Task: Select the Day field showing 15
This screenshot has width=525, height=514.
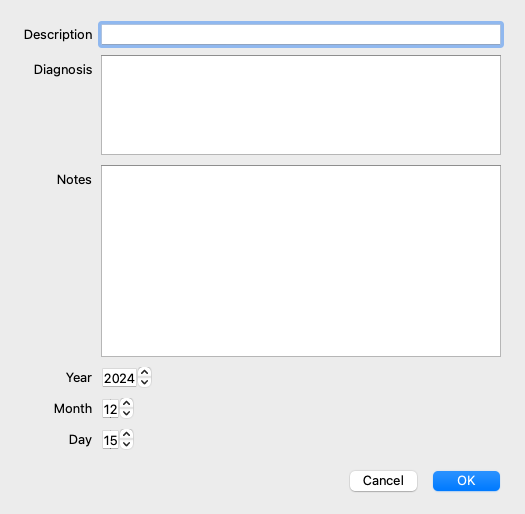Action: click(x=110, y=440)
